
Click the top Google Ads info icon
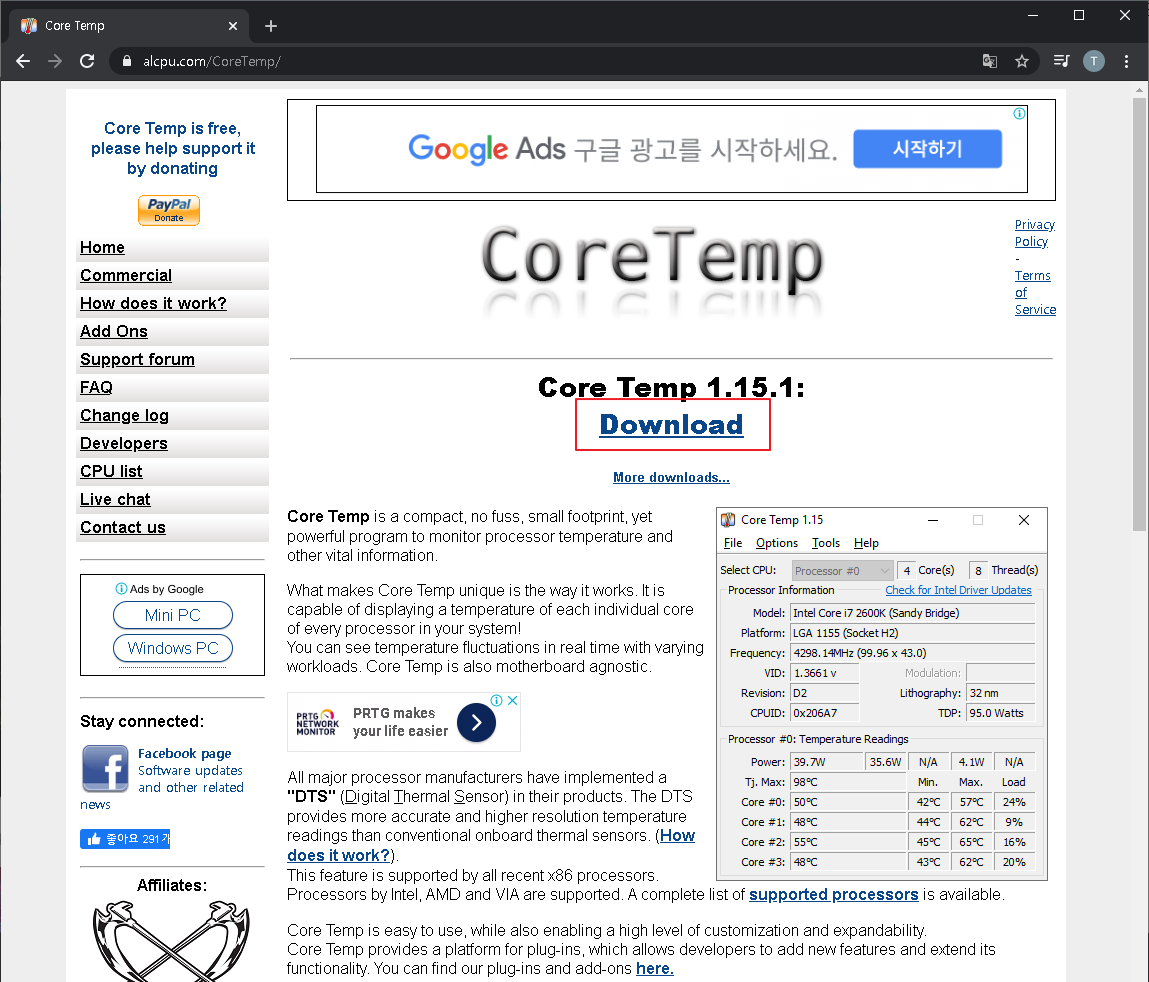tap(1019, 114)
